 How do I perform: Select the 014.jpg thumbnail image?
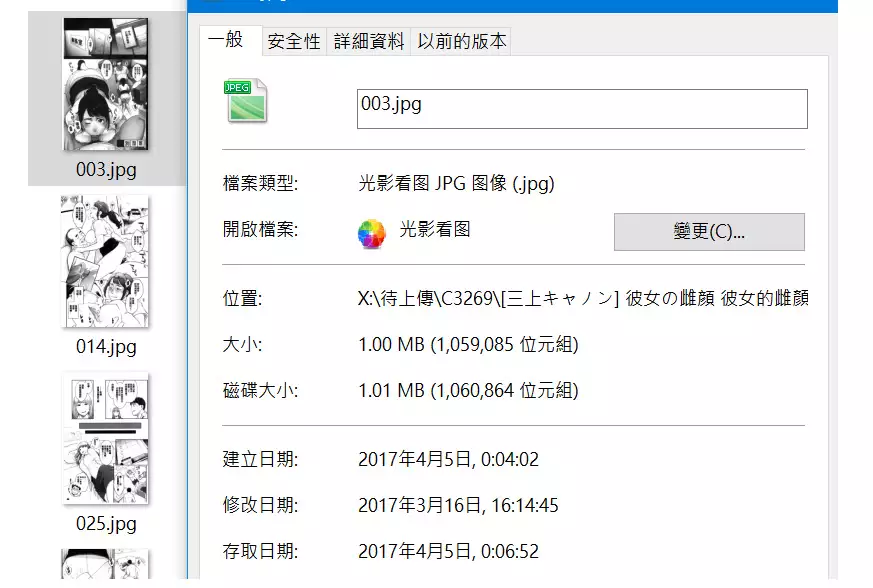tap(105, 260)
